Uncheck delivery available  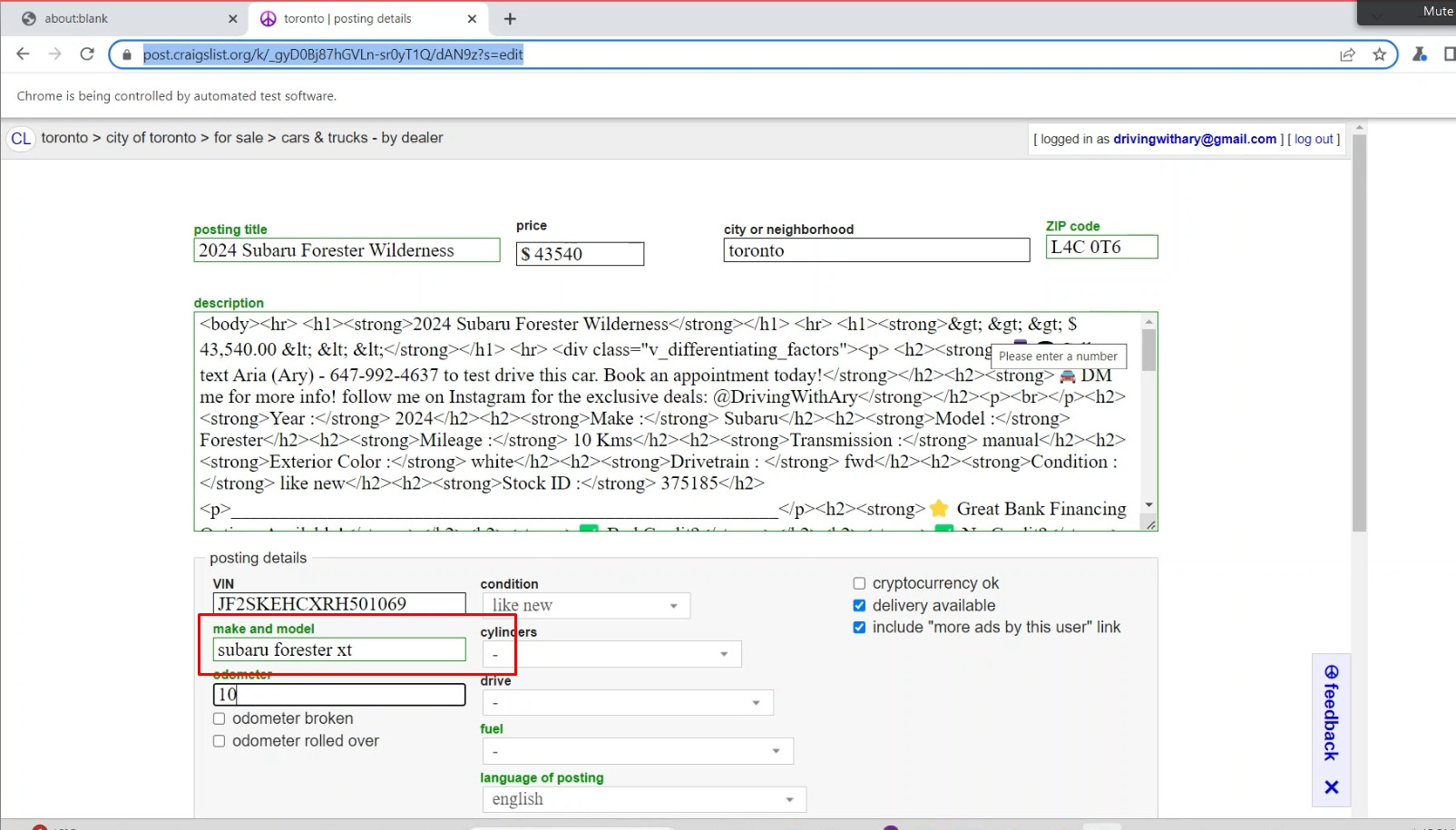tap(859, 605)
